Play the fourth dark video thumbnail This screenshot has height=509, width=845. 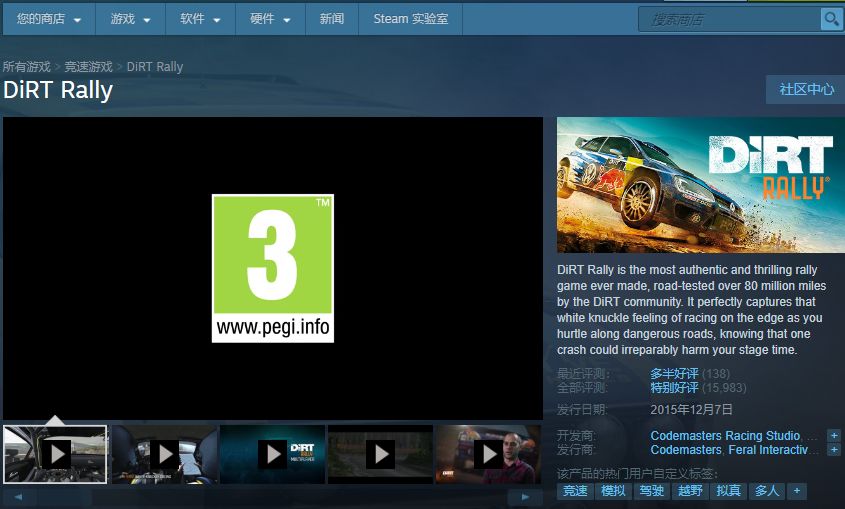point(380,454)
